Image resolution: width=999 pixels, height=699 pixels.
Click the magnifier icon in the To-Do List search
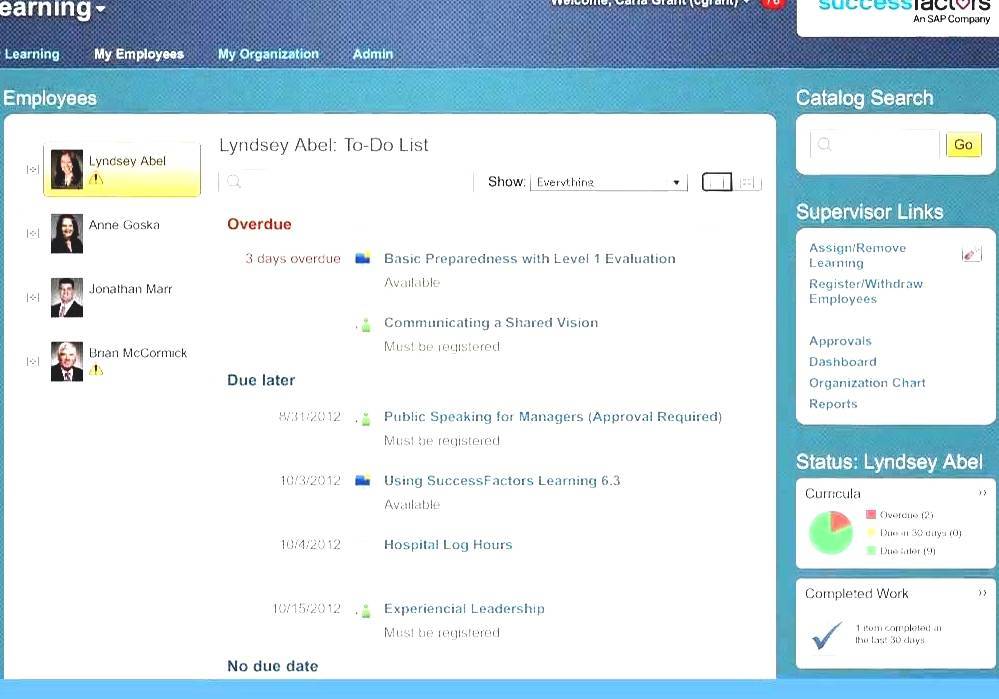tap(234, 182)
